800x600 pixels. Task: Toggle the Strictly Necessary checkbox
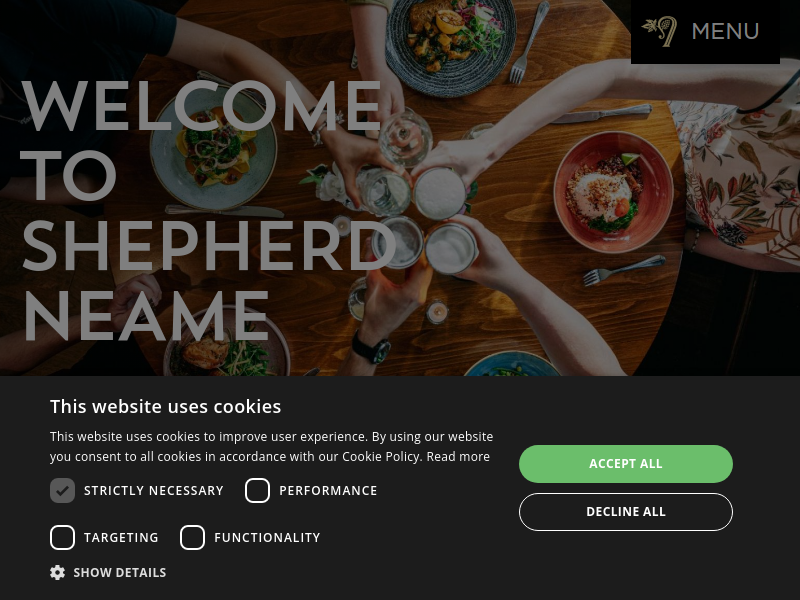point(62,490)
